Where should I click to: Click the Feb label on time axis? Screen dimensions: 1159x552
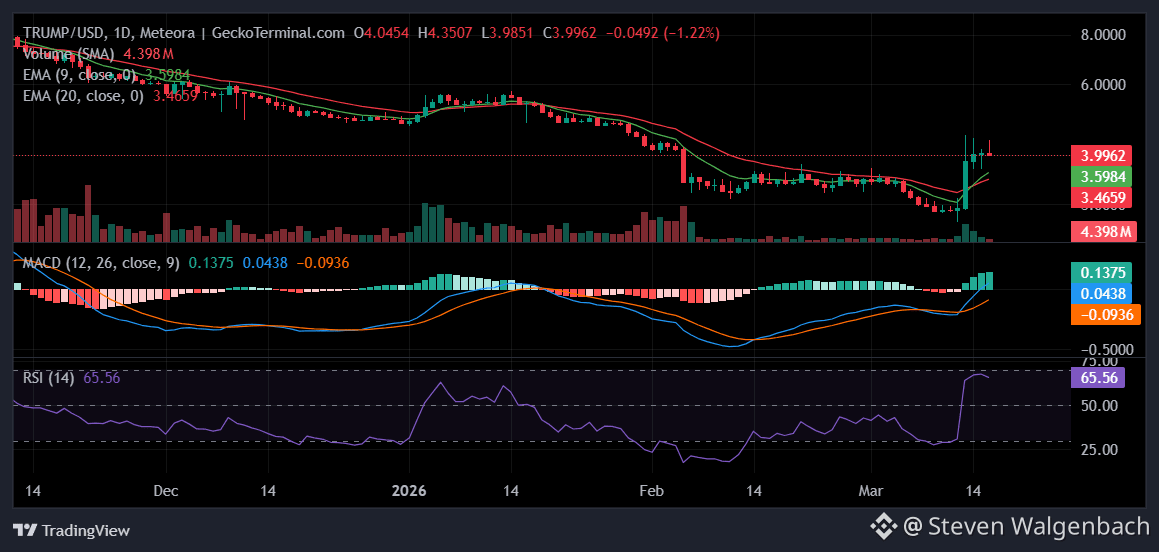[653, 491]
